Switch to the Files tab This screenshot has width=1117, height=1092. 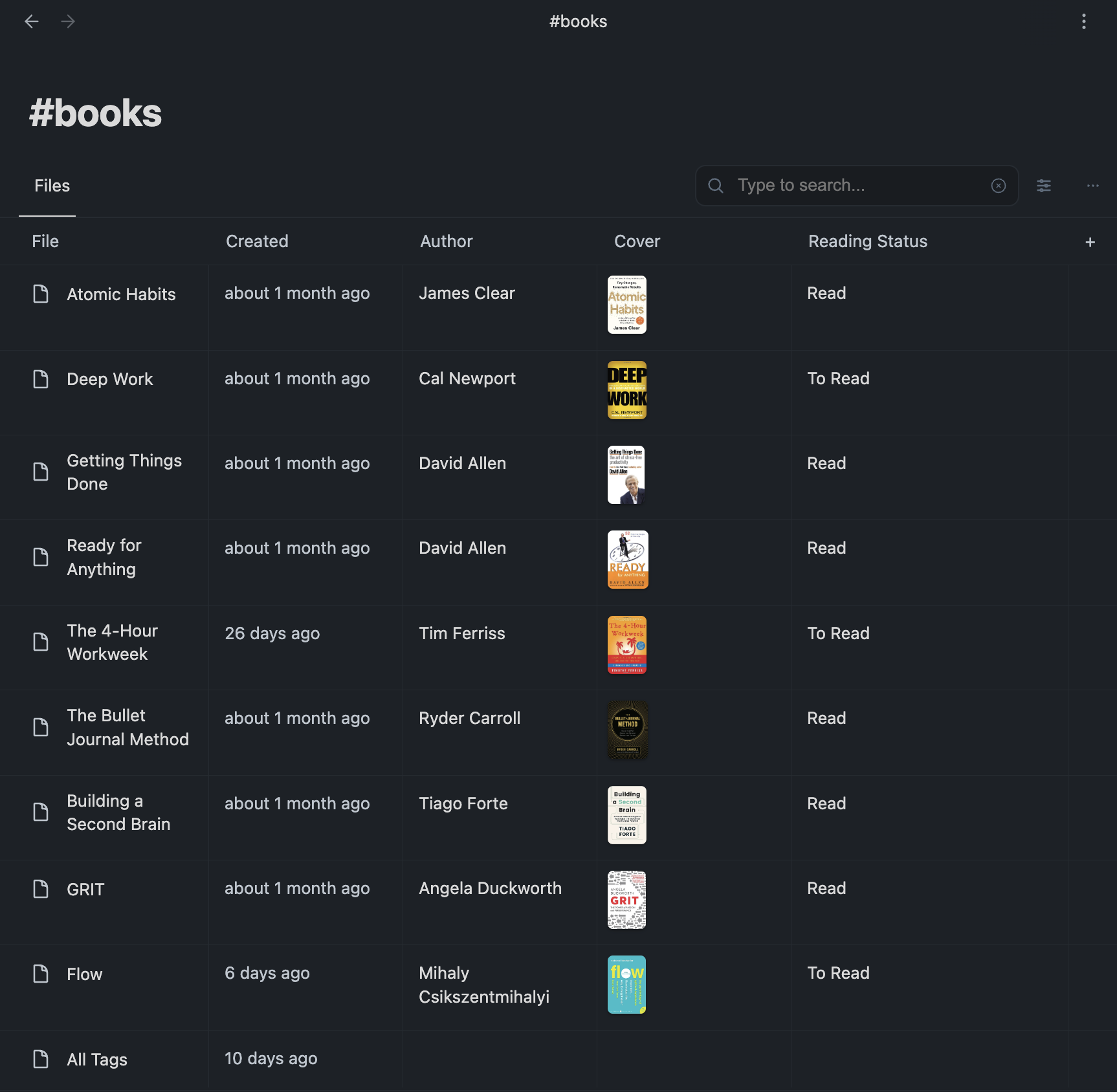(52, 186)
